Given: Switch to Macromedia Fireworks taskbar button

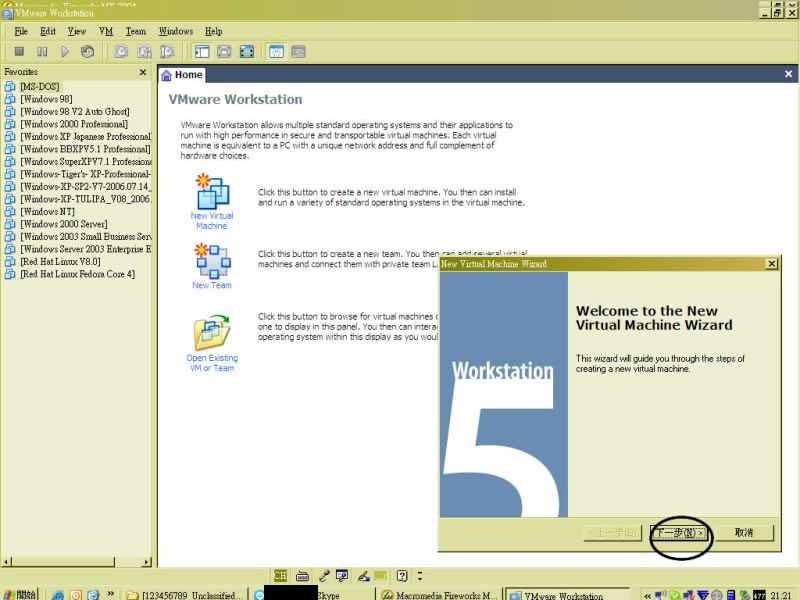Looking at the screenshot, I should point(440,595).
